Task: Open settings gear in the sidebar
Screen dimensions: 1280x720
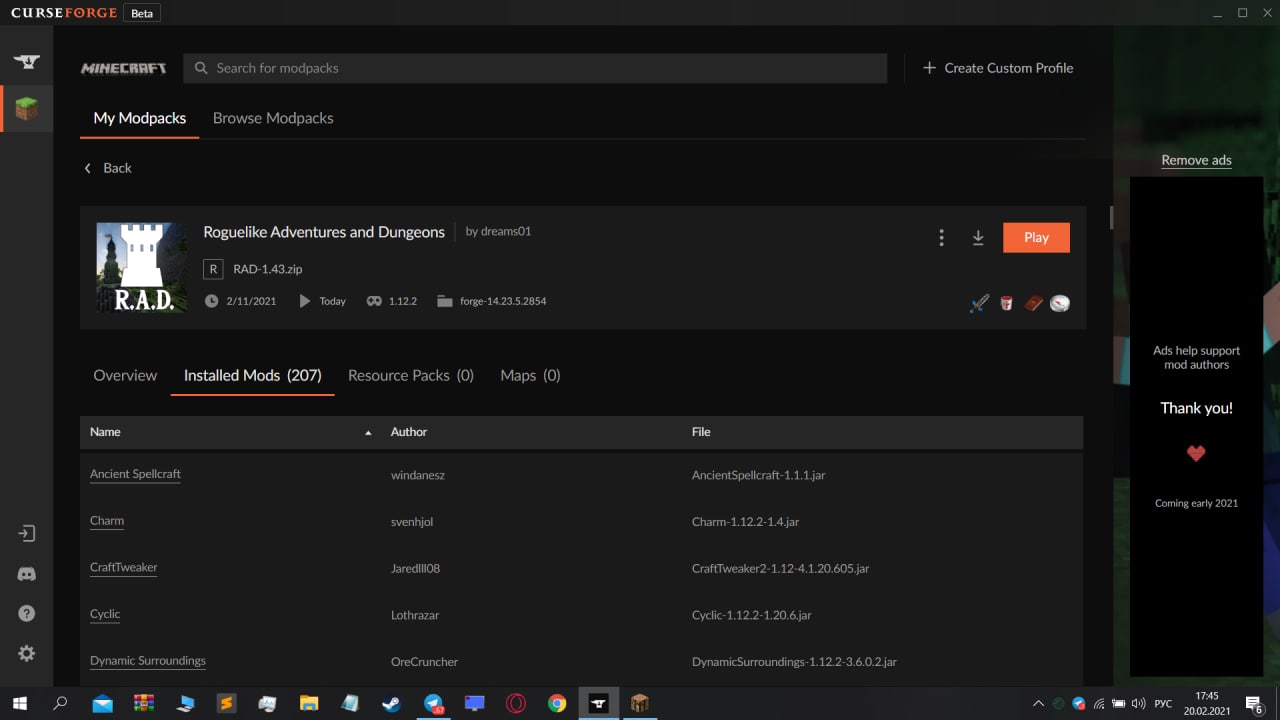Action: coord(27,653)
